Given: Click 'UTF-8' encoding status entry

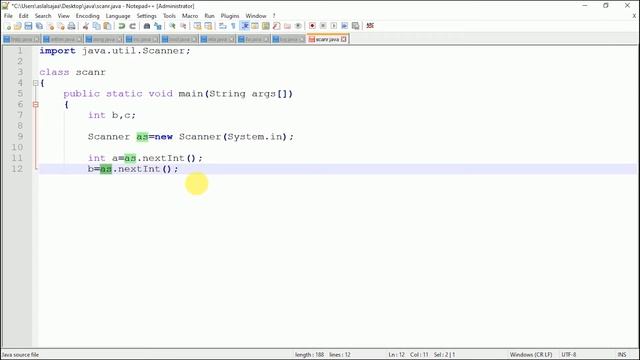Looking at the screenshot, I should coord(569,355).
